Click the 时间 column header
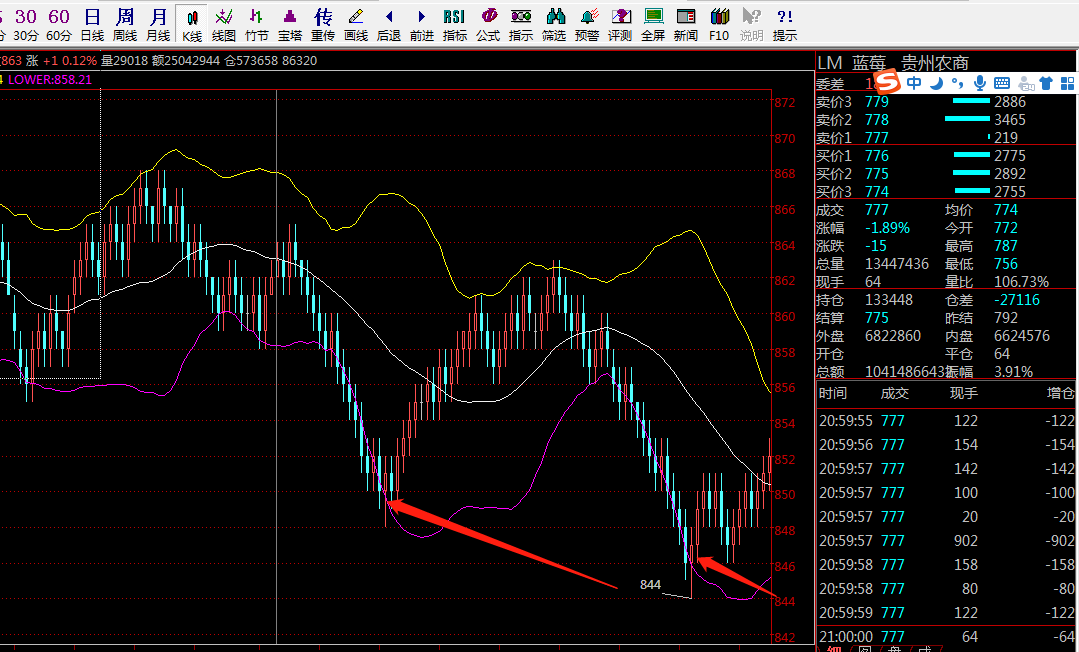 pos(833,393)
